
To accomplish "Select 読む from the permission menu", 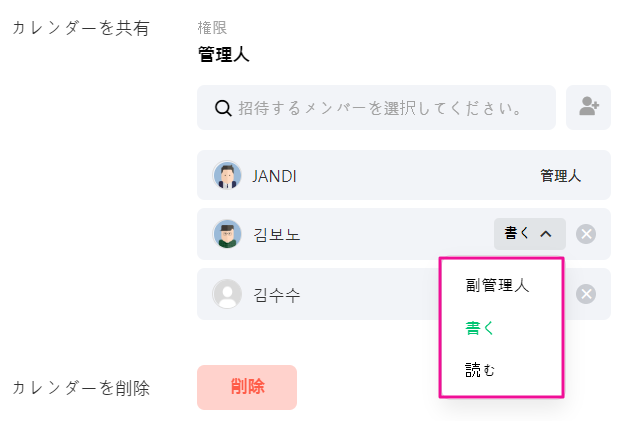I will (x=481, y=371).
